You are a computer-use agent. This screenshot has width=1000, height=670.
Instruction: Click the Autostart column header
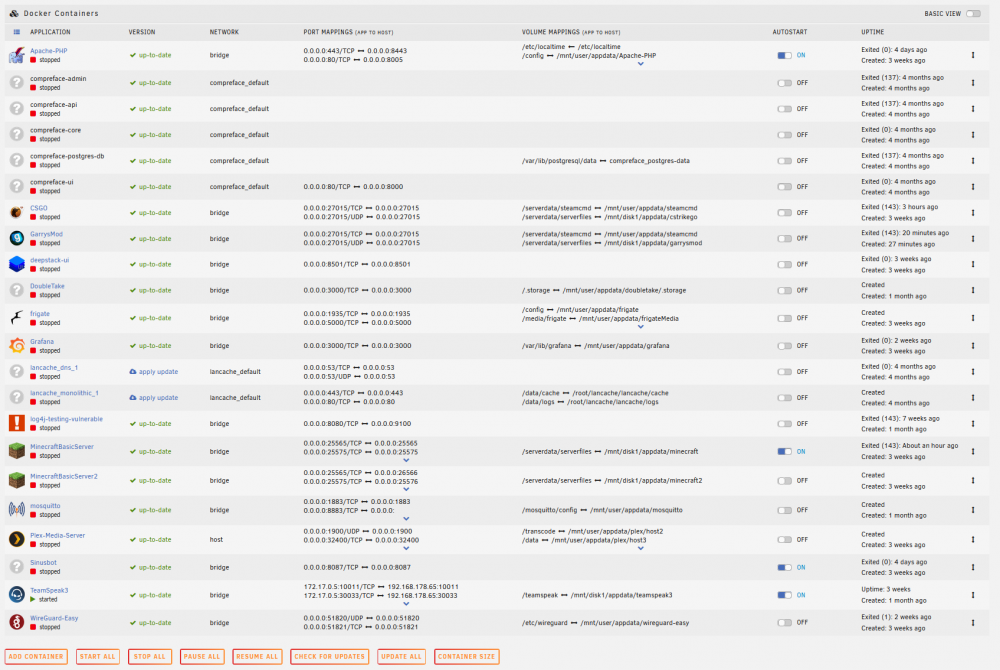(x=790, y=32)
